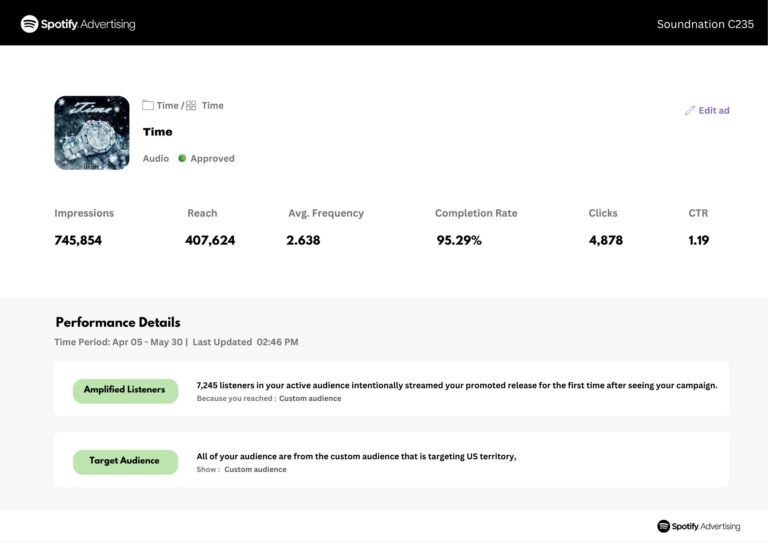Viewport: 768px width, 543px height.
Task: Open the Soundnation C235 account label
Action: [705, 24]
